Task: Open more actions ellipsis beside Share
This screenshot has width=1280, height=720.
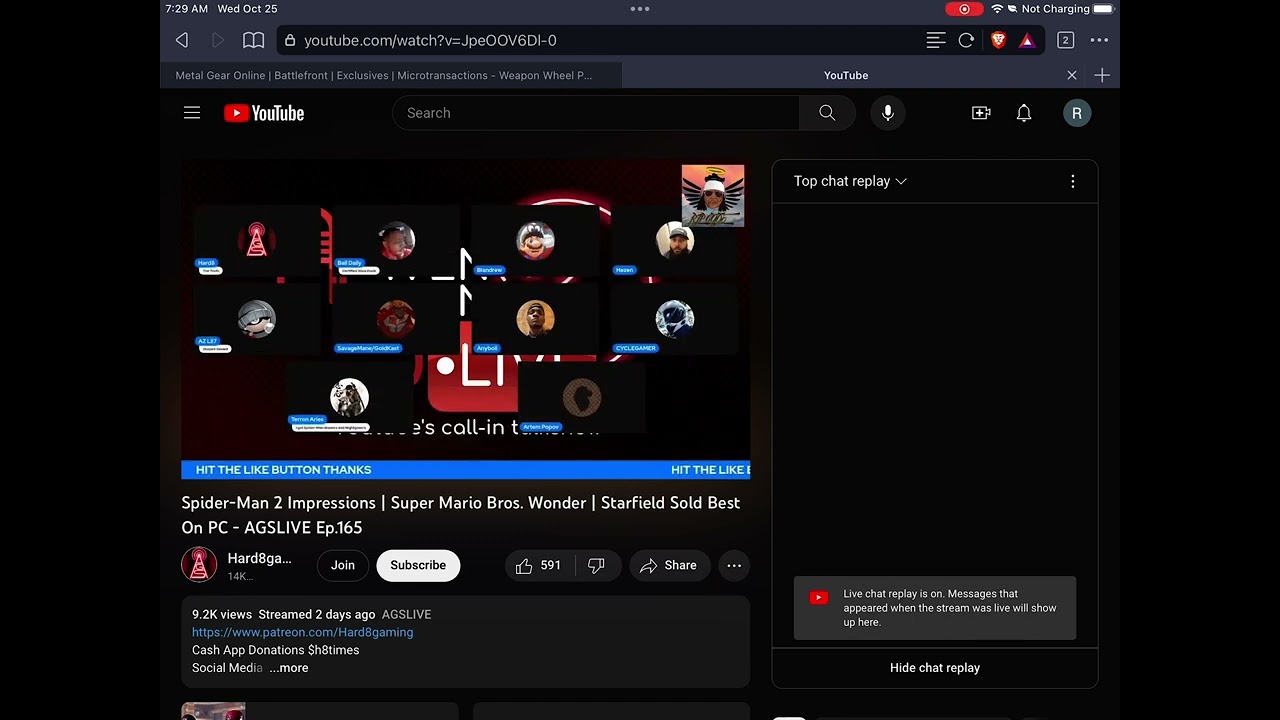Action: tap(734, 565)
